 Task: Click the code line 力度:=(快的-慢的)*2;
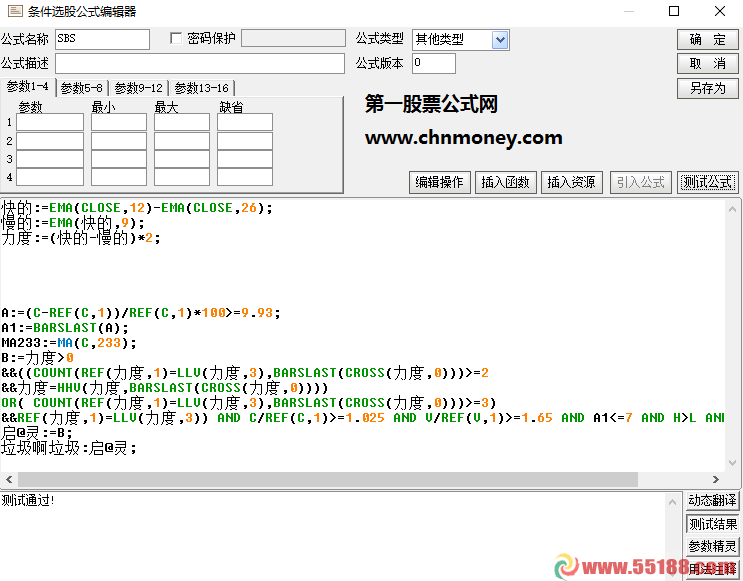(81, 238)
